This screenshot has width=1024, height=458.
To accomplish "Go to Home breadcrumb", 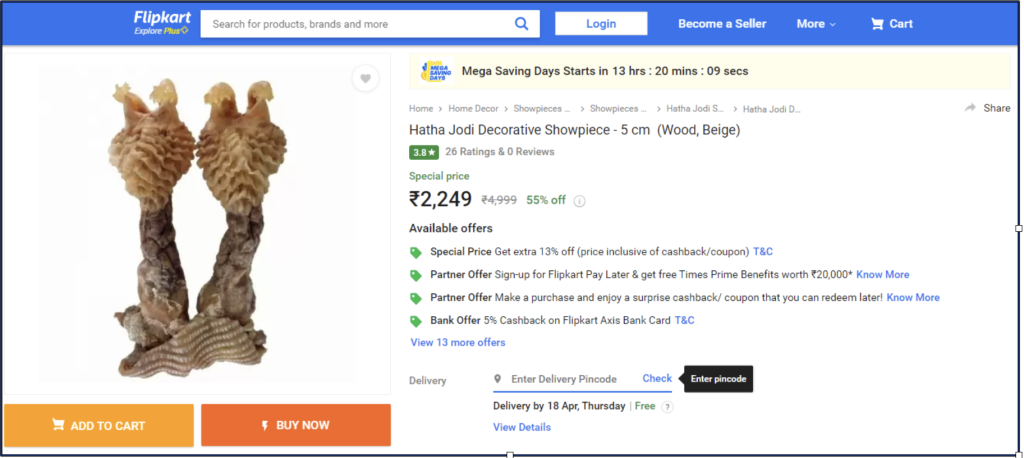I will point(421,109).
